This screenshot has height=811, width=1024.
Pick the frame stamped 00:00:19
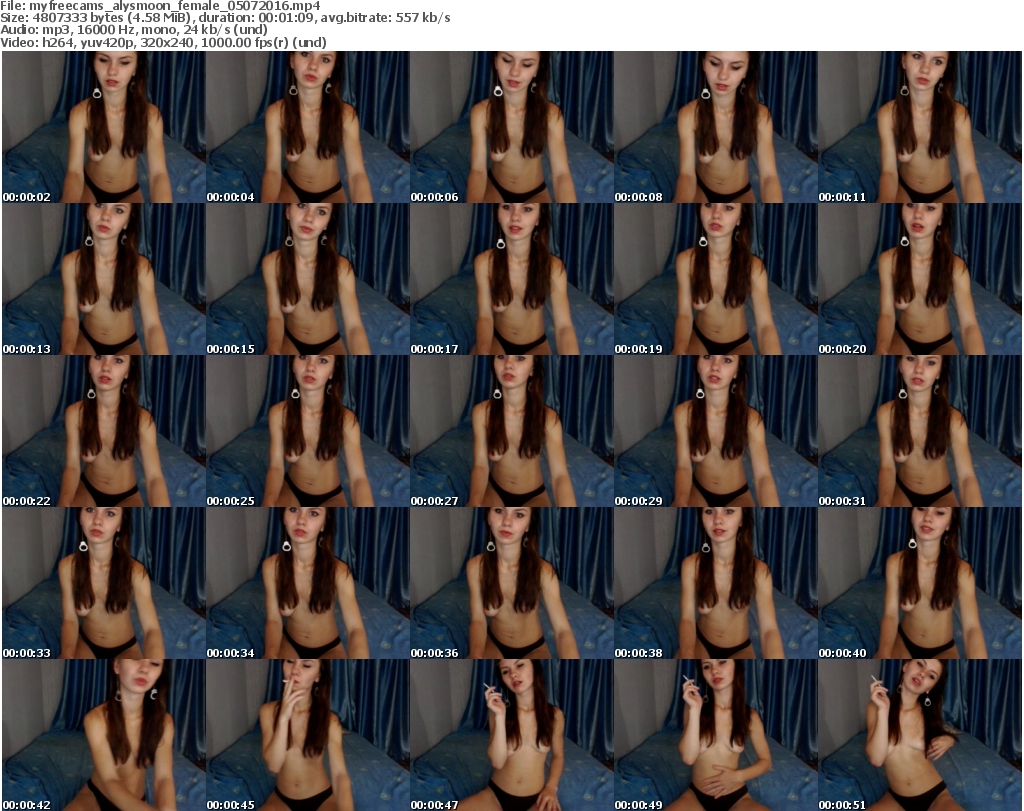715,279
